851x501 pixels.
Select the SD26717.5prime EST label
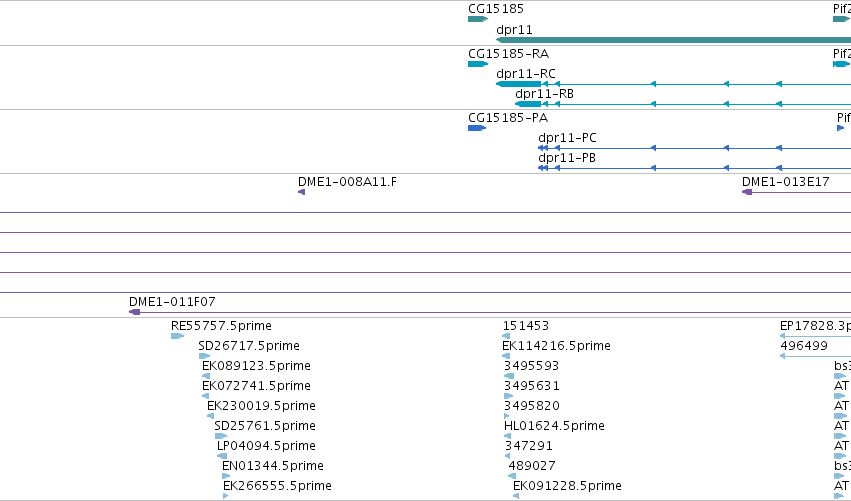coord(249,346)
